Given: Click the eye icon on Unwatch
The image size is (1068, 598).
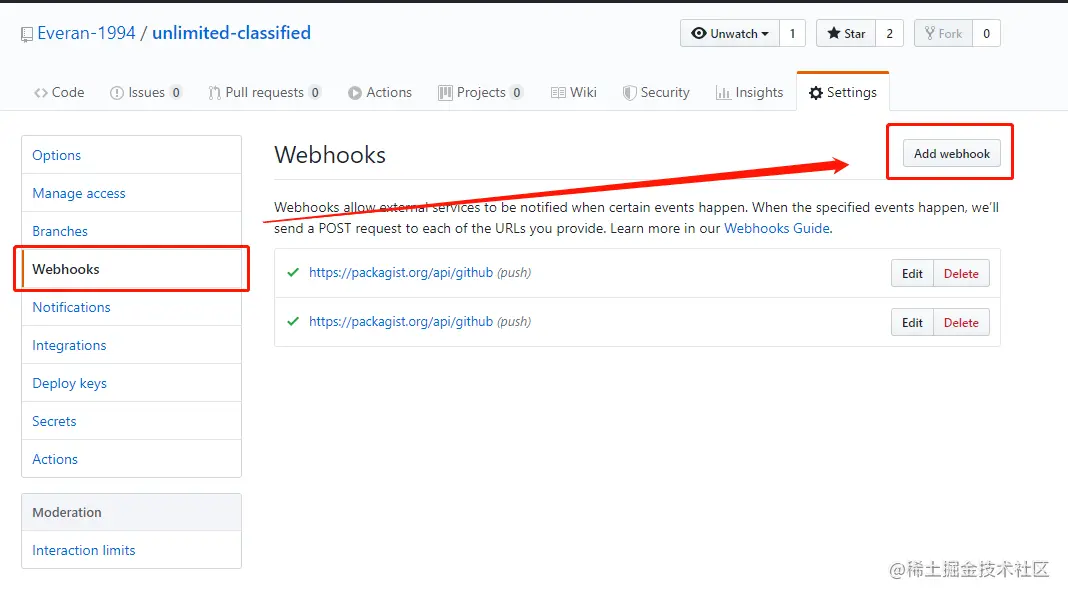Looking at the screenshot, I should [698, 33].
